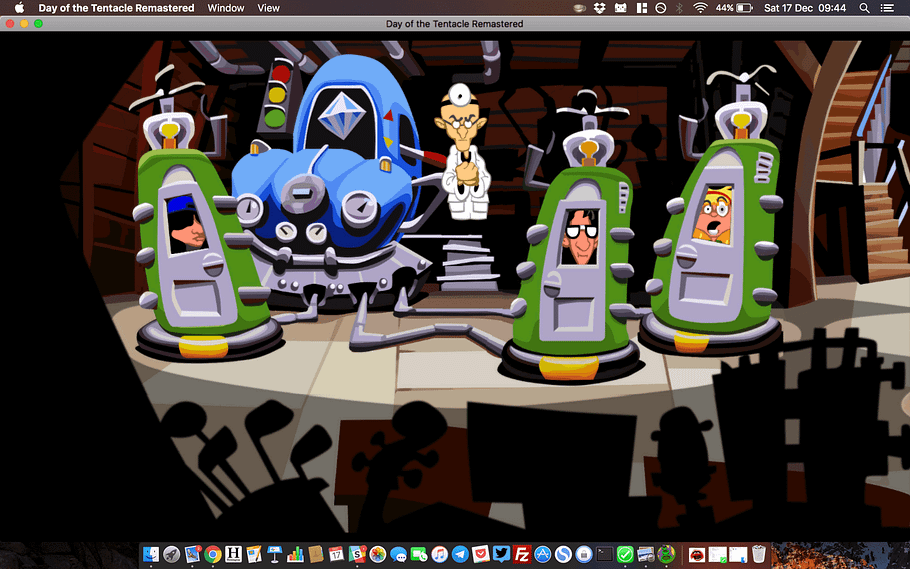The height and width of the screenshot is (569, 910).
Task: Open App Store from the dock
Action: click(x=543, y=554)
